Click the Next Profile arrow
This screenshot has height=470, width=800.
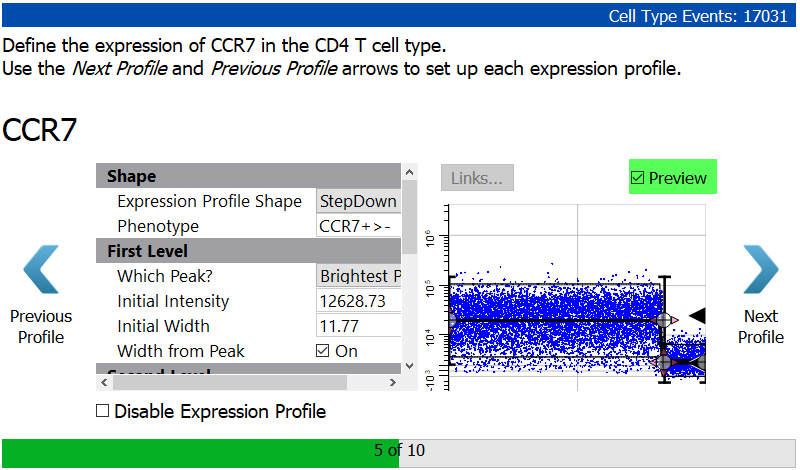coord(760,270)
